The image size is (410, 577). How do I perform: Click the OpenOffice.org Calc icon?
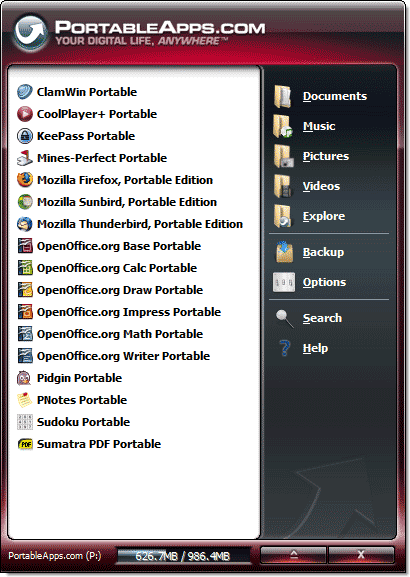25,268
